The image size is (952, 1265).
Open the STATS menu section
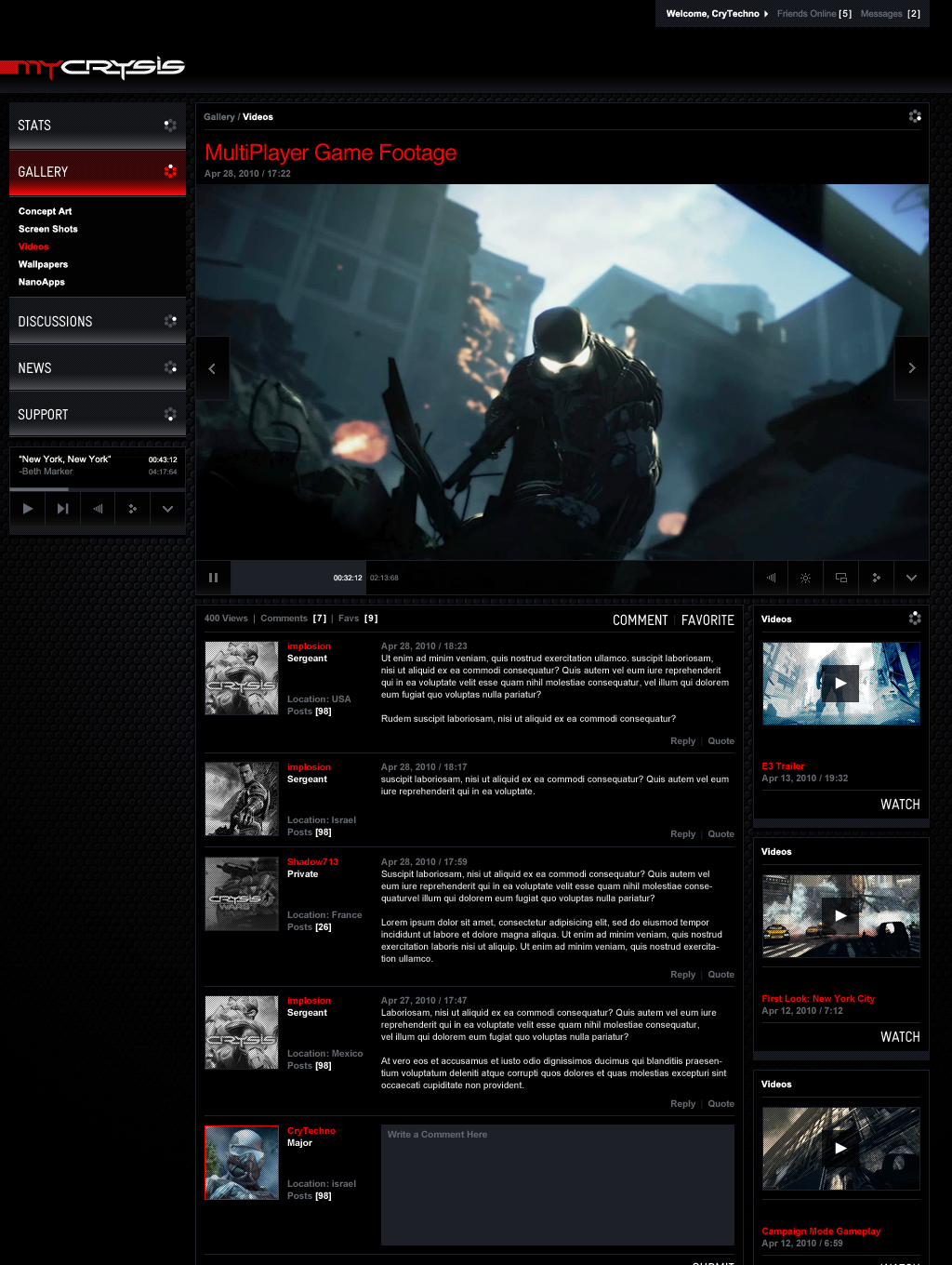(x=98, y=126)
